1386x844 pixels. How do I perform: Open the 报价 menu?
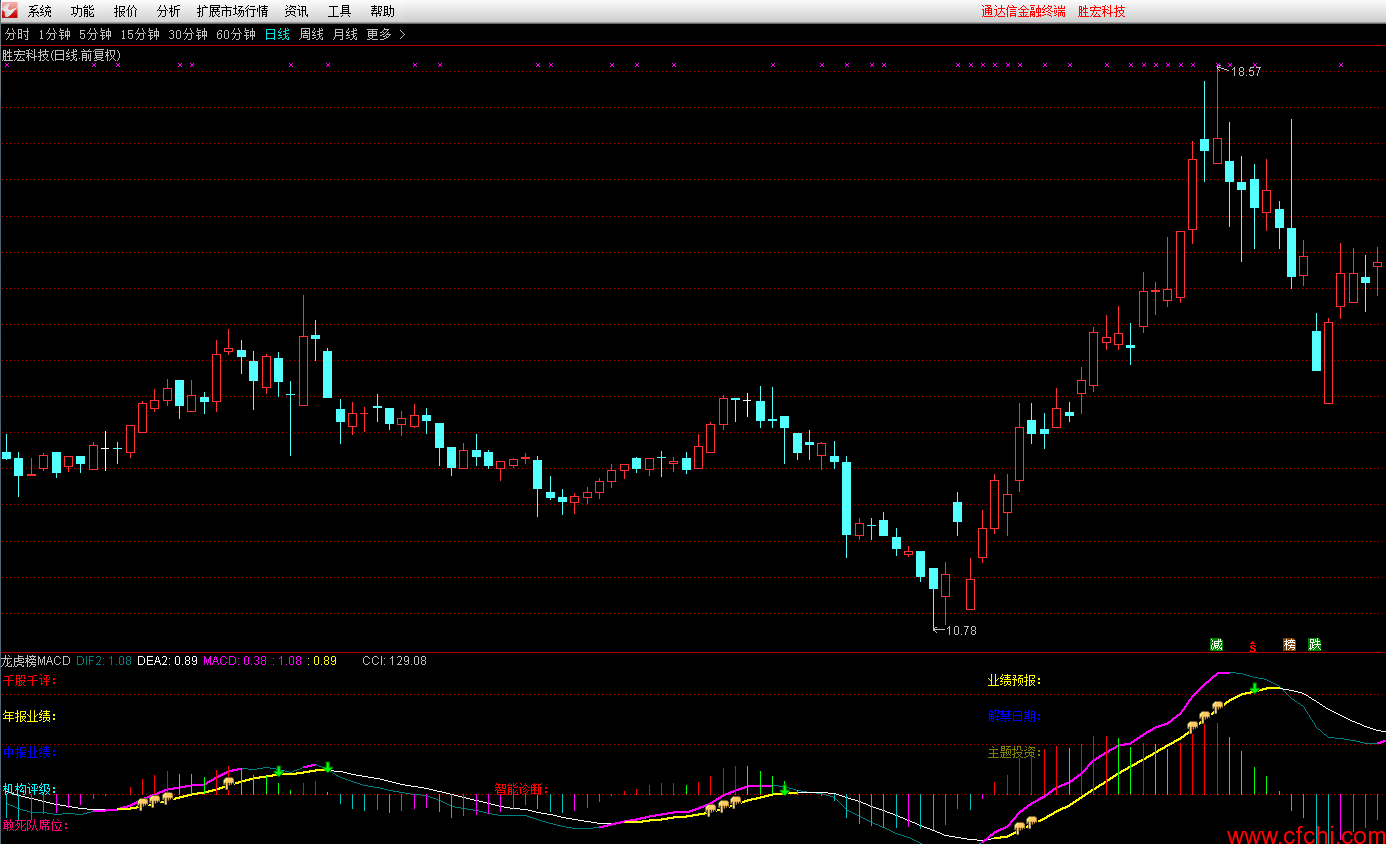tap(126, 12)
